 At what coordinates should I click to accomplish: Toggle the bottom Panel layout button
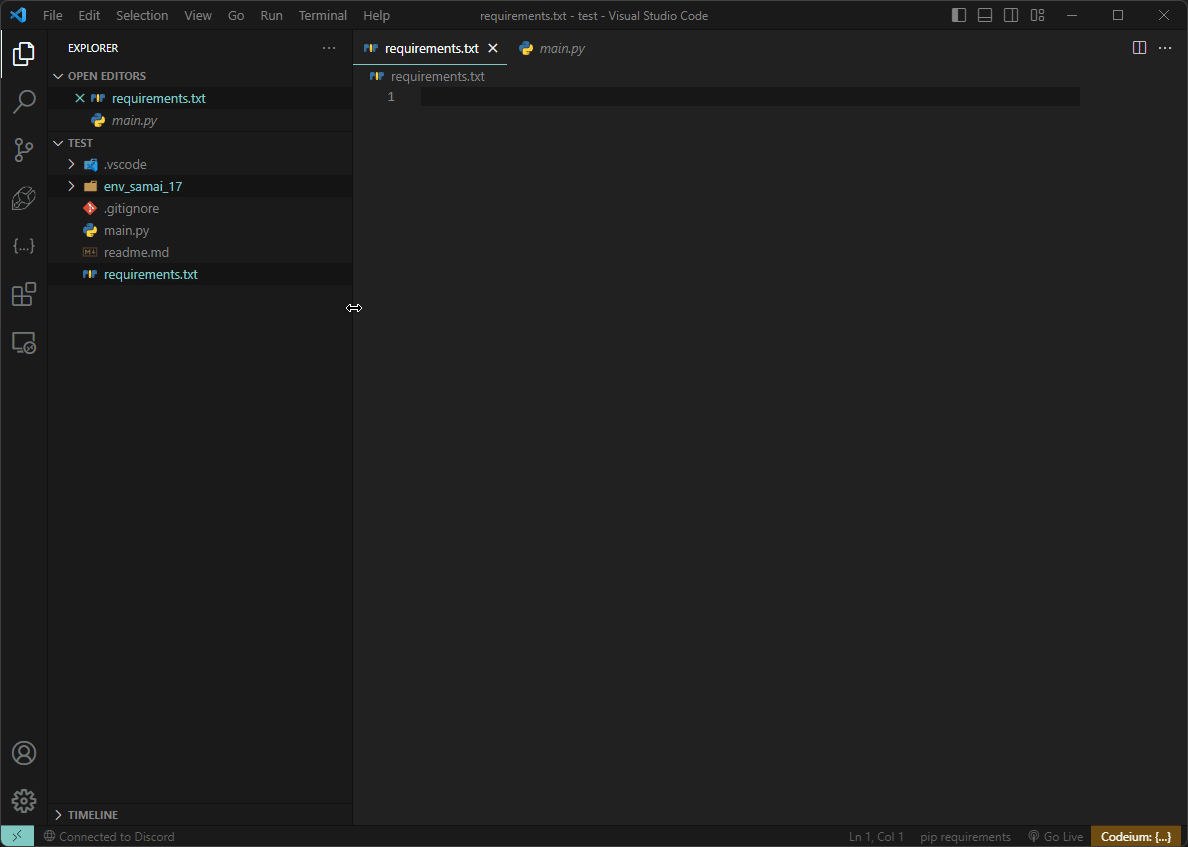pos(985,15)
